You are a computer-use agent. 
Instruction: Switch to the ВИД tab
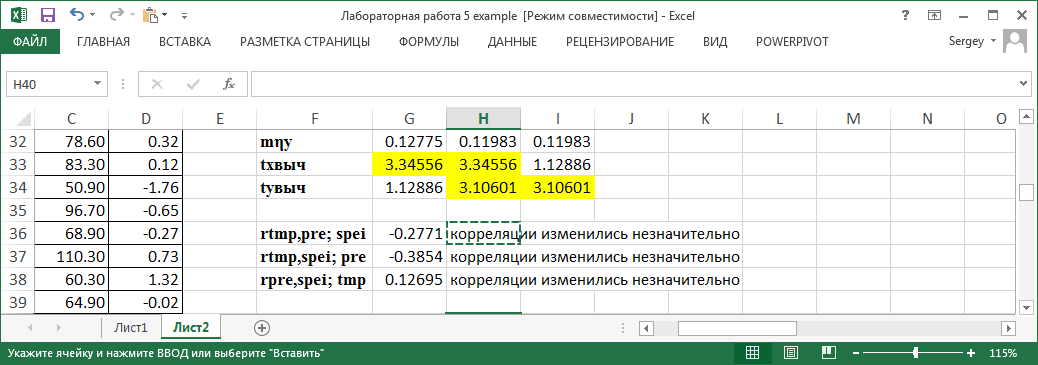tap(715, 42)
